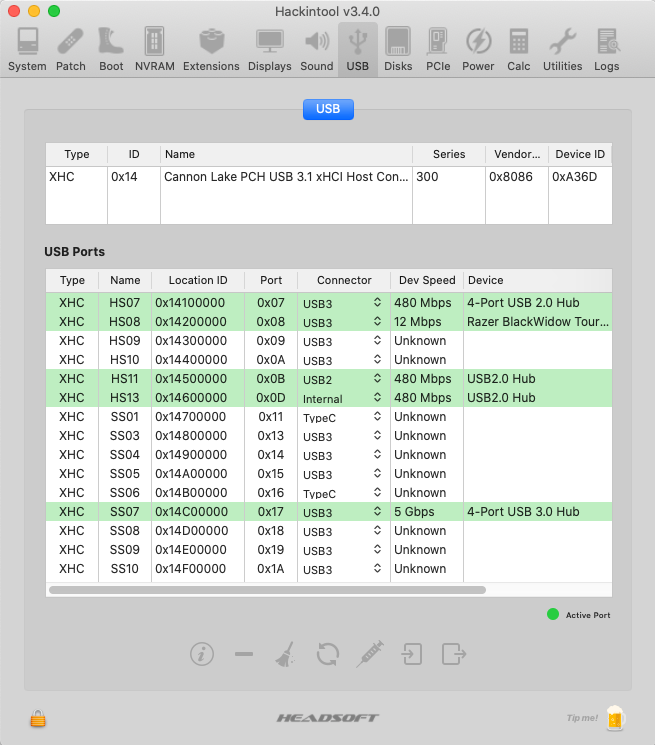Click the SS09 port name cell
The height and width of the screenshot is (745, 655).
click(x=125, y=550)
